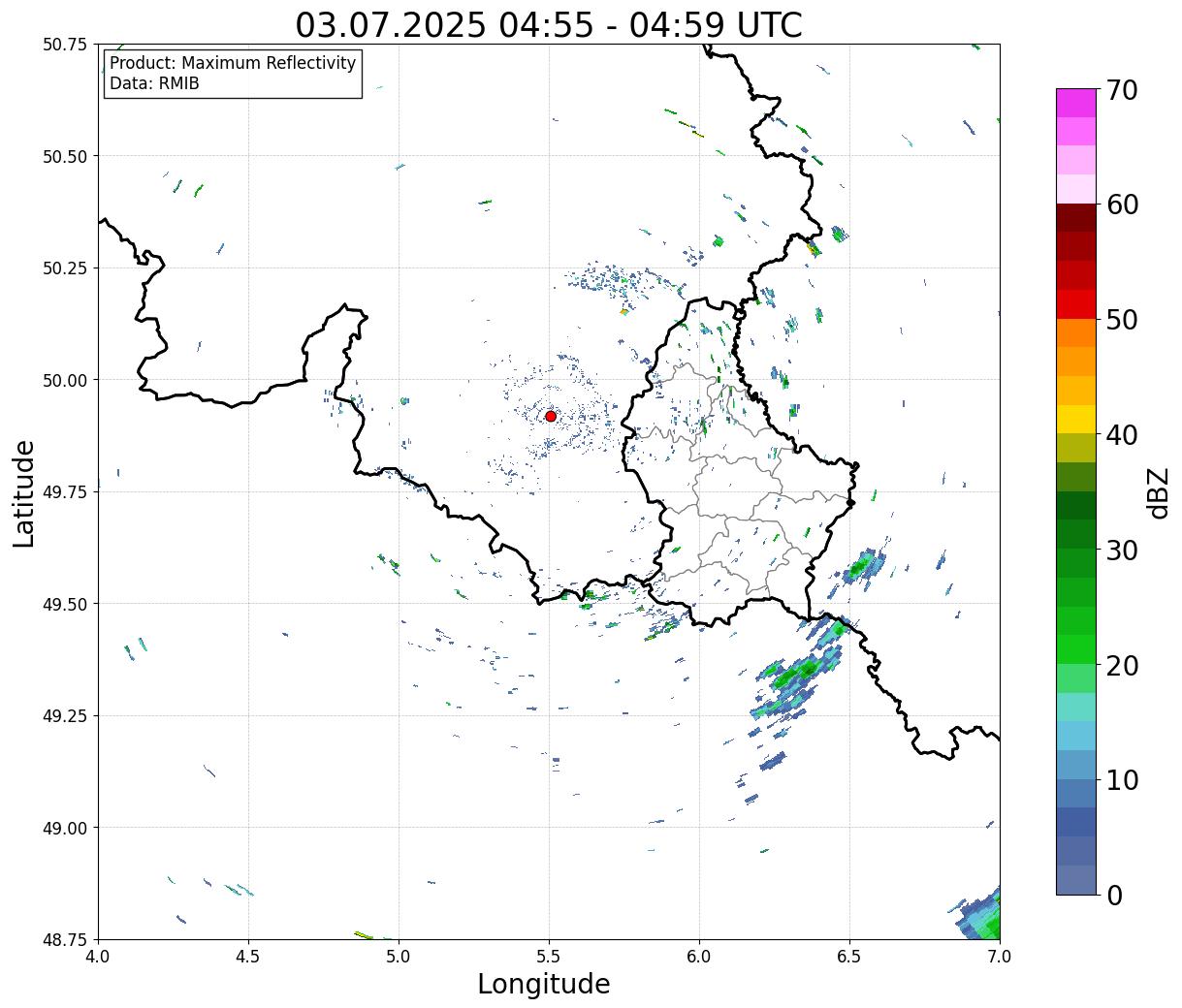Click the latitude tick label 49.75
This screenshot has height=1008, width=1182.
[x=65, y=492]
